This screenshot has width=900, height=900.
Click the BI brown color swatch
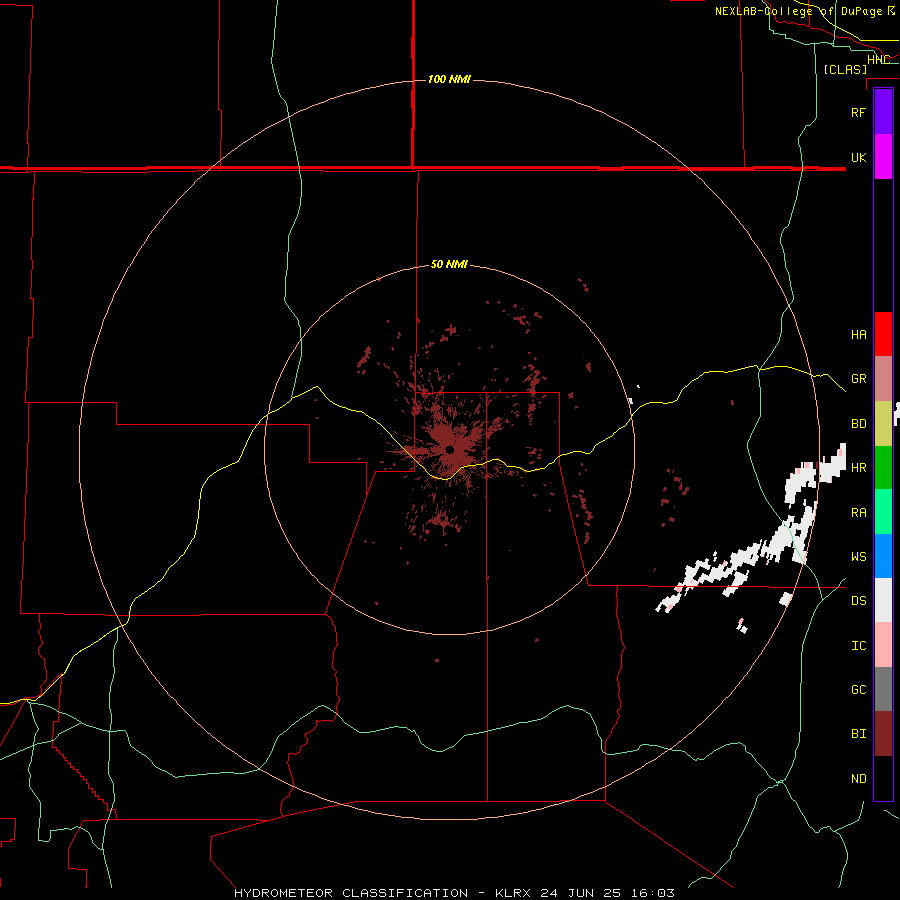[883, 734]
